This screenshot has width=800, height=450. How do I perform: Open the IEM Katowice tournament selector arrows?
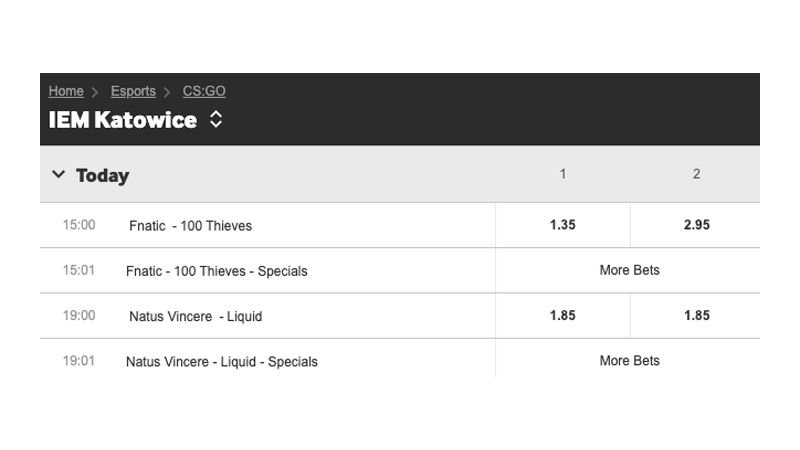(216, 119)
